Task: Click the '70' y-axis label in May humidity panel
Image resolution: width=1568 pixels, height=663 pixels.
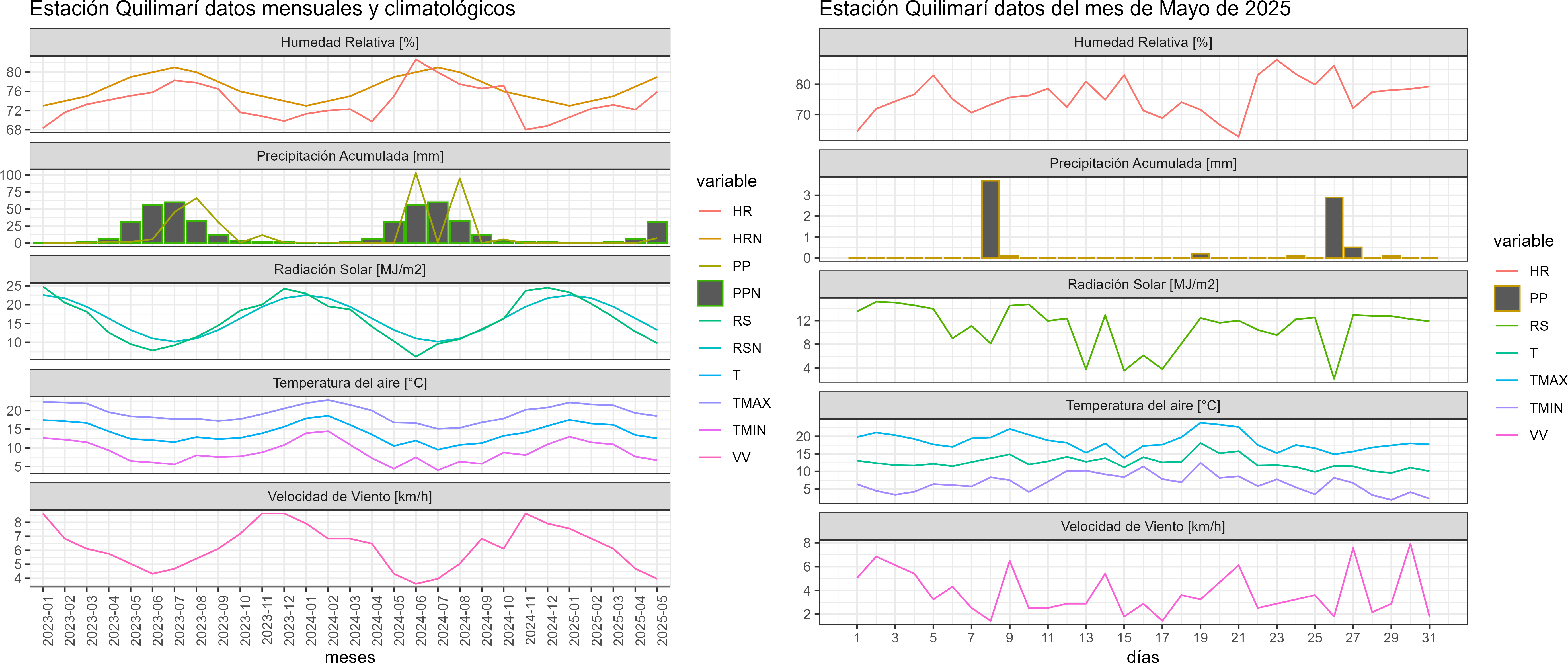Action: (803, 114)
